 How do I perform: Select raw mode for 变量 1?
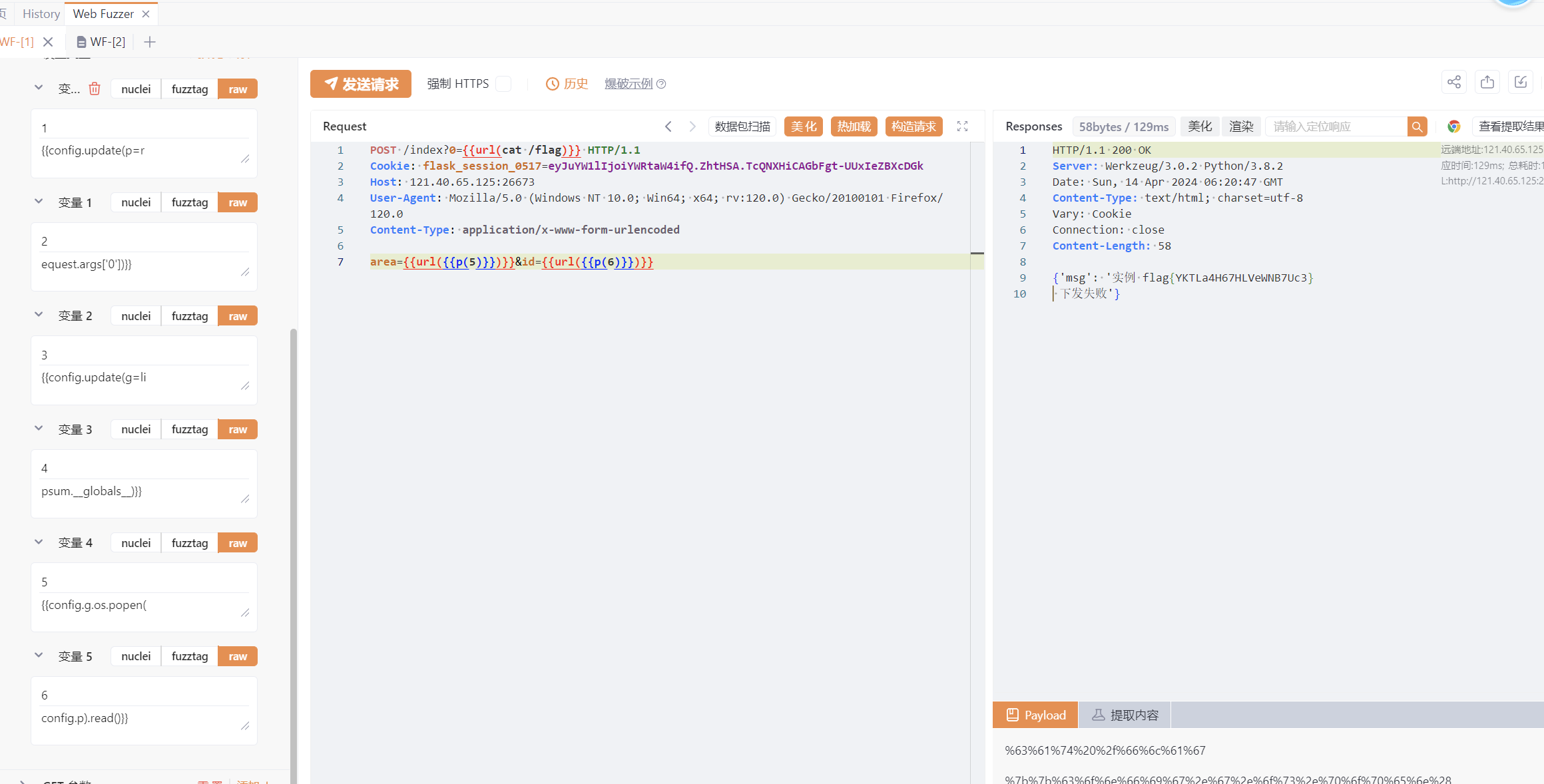tap(238, 202)
